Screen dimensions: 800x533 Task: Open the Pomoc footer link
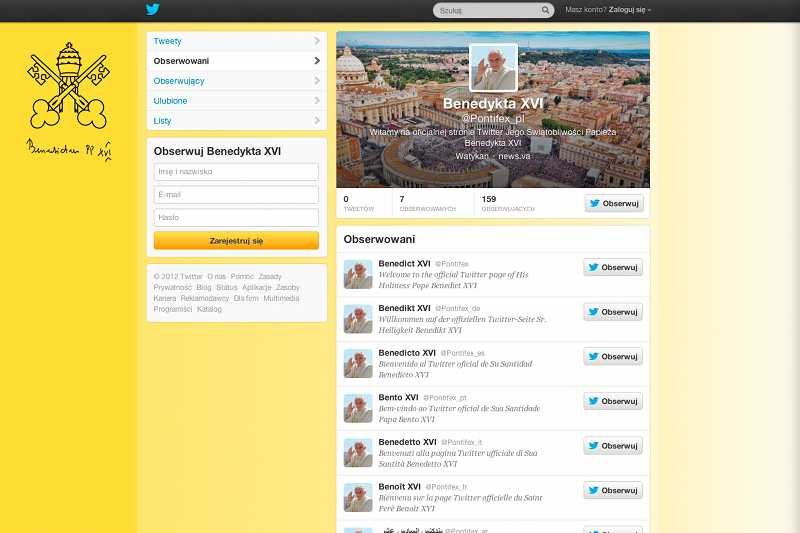[x=242, y=276]
